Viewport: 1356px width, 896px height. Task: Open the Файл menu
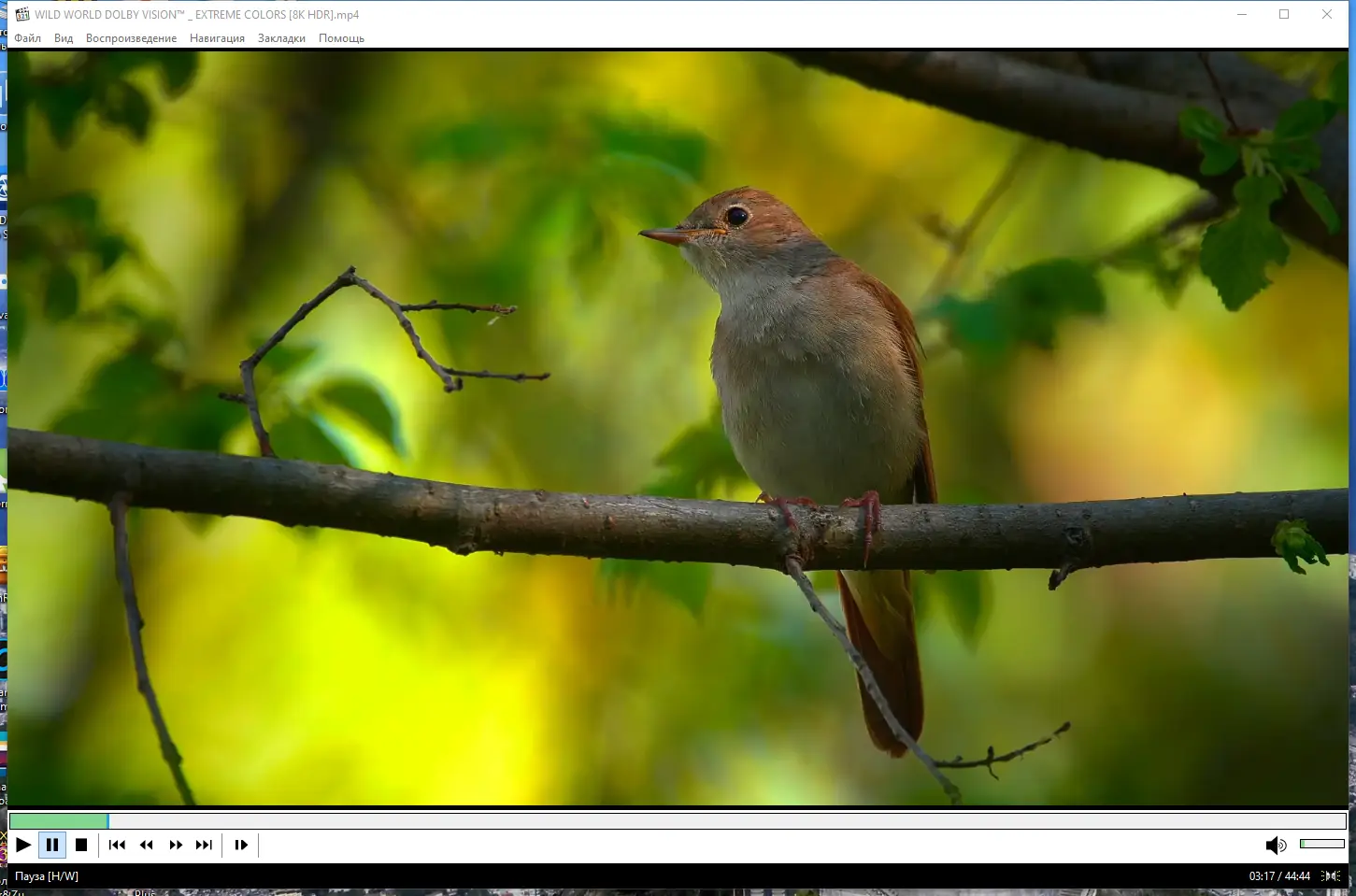[27, 38]
